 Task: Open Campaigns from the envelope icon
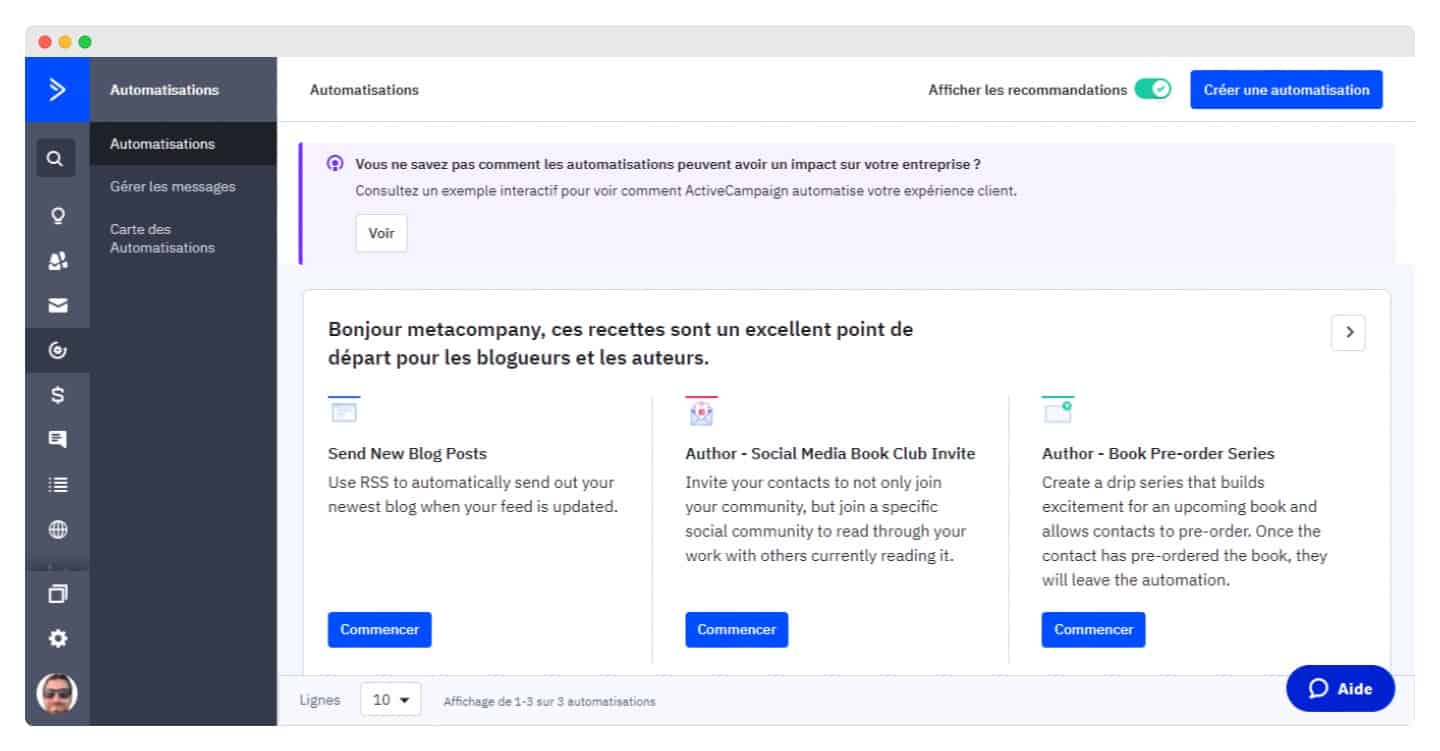tap(57, 305)
